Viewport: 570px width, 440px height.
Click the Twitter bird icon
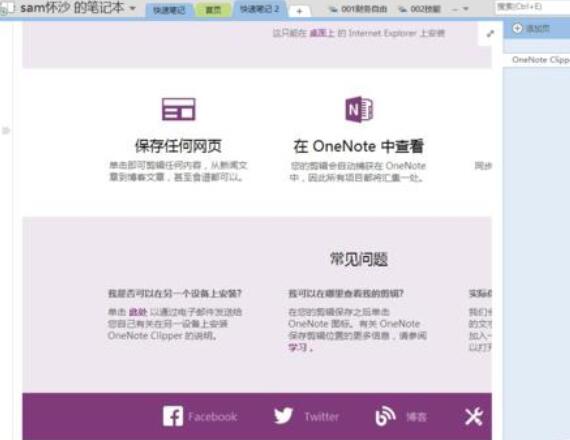[x=284, y=416]
